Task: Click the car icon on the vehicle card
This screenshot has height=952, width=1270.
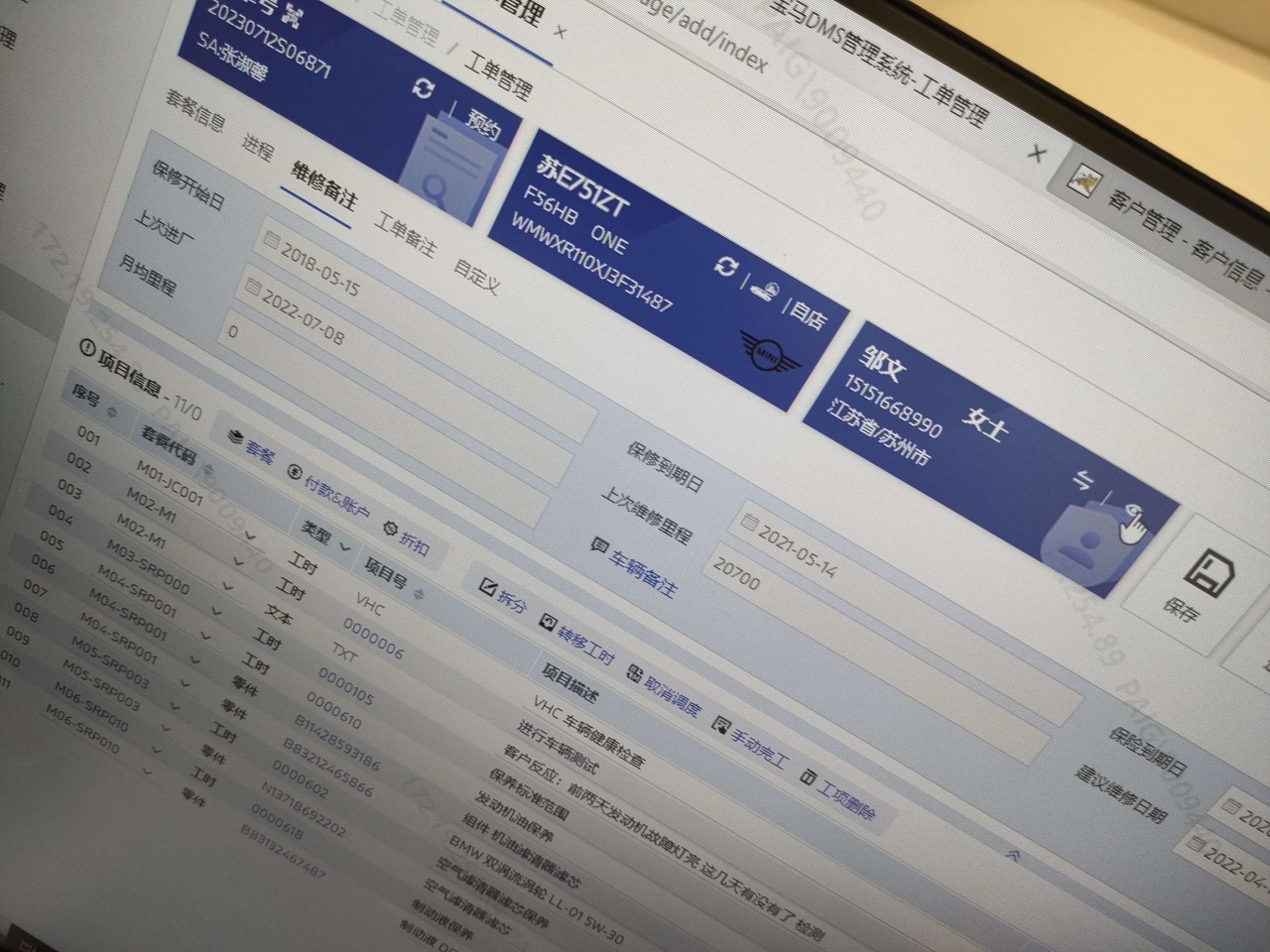Action: coord(764,291)
